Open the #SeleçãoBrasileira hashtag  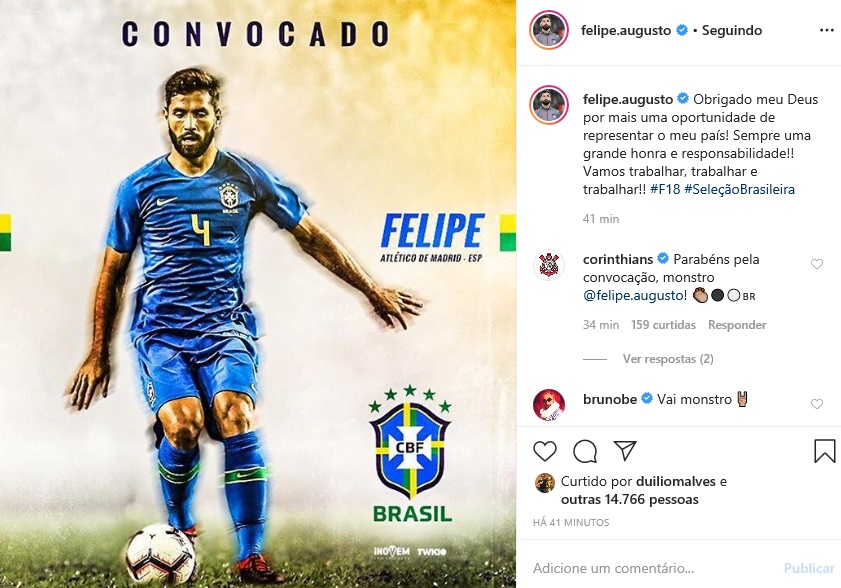coord(740,189)
